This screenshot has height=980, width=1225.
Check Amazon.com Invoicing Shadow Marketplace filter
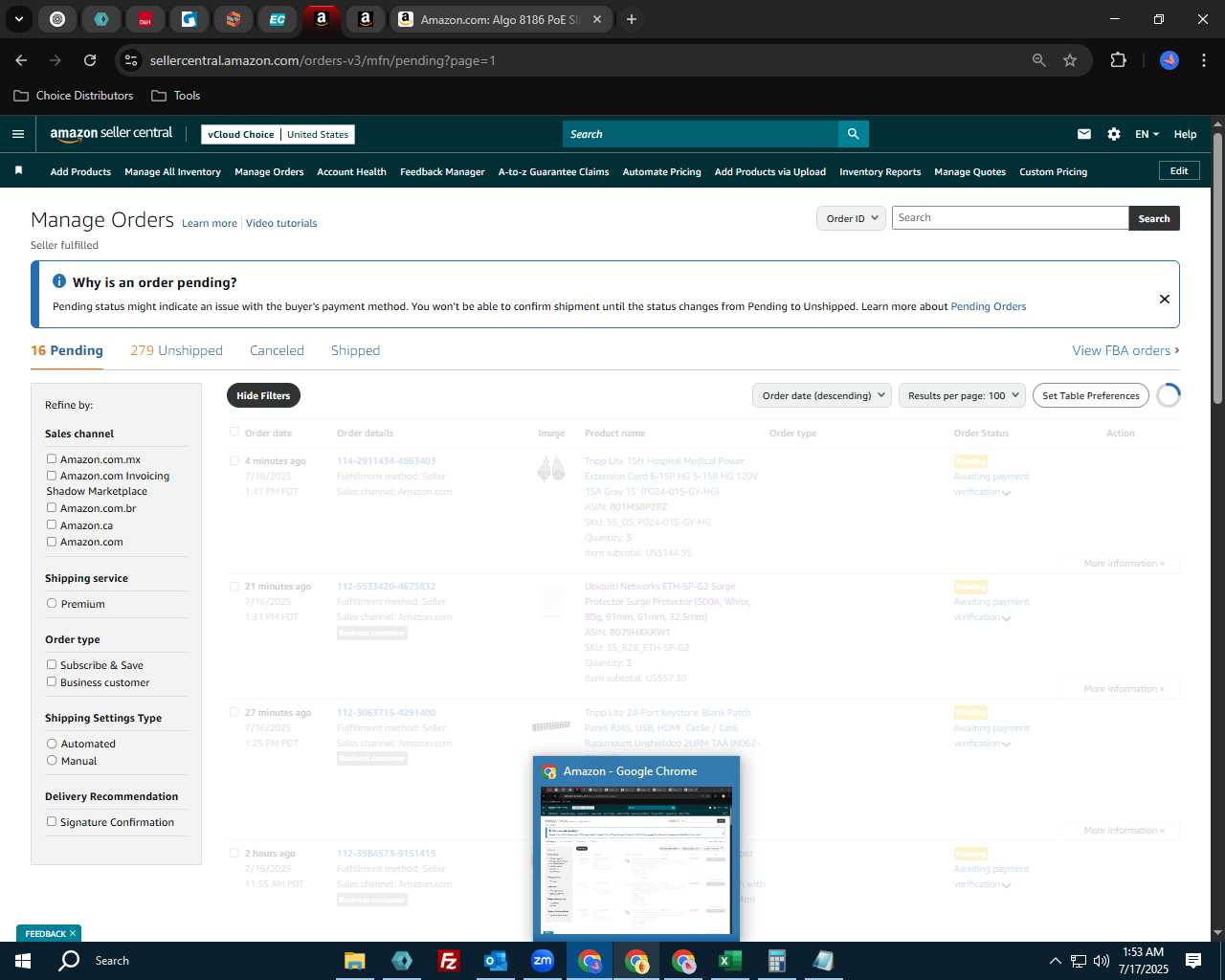[x=52, y=475]
